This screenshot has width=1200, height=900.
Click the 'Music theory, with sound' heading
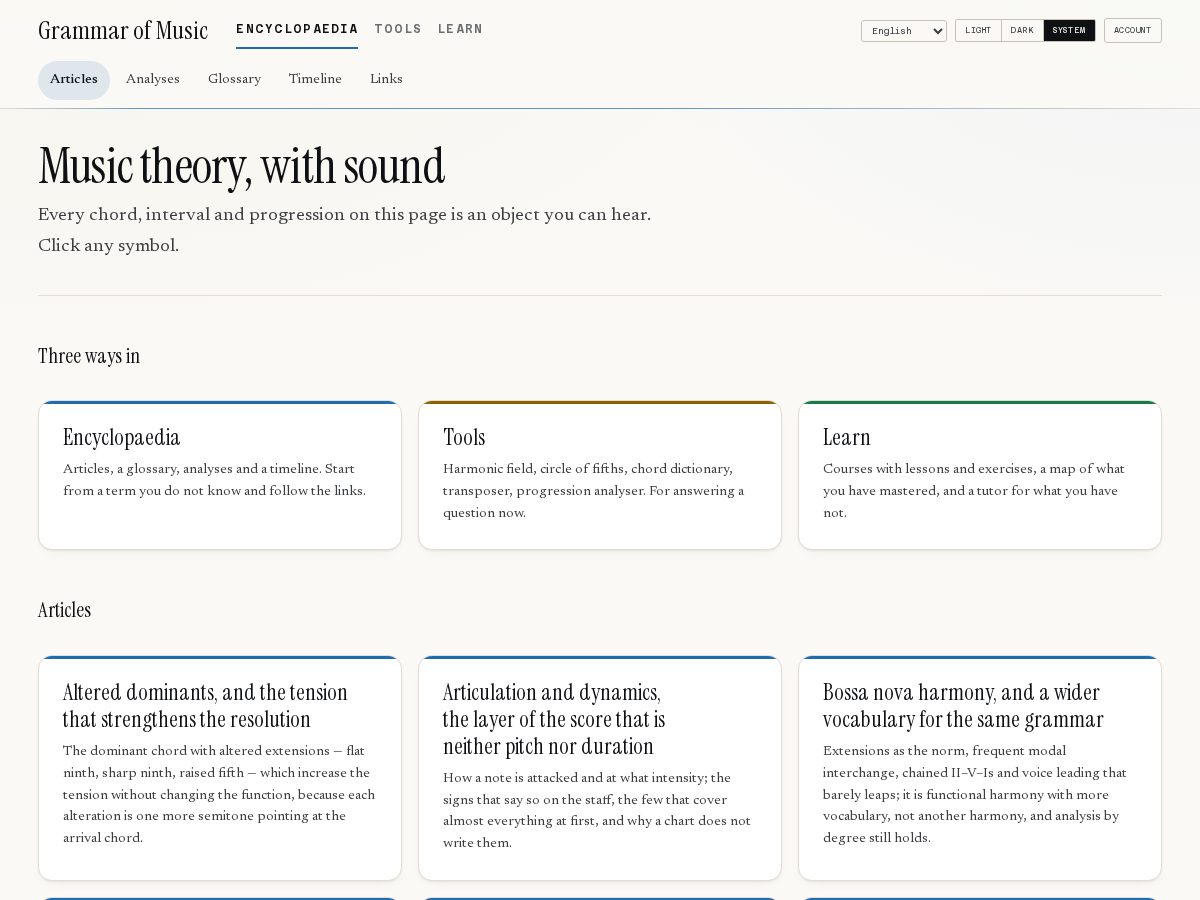241,167
